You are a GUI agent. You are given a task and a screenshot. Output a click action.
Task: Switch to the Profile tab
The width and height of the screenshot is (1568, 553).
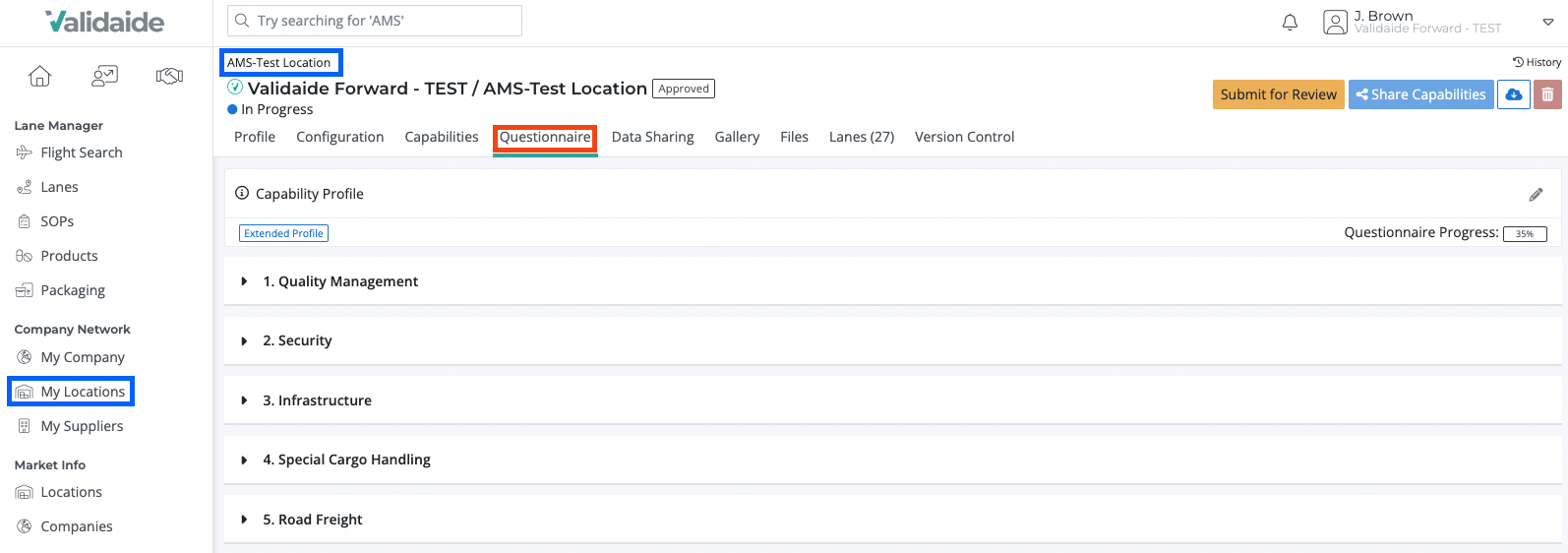pos(255,137)
